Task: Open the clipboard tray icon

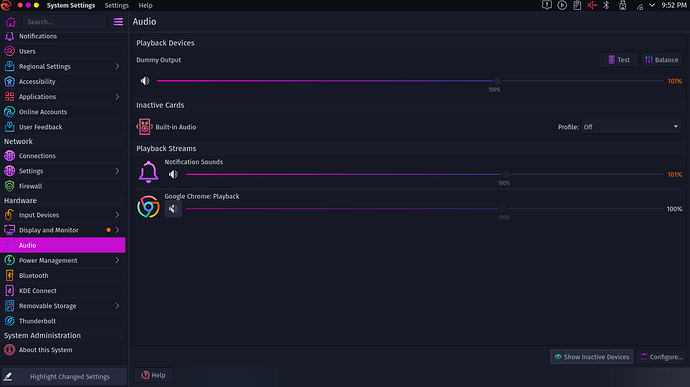Action: 577,5
